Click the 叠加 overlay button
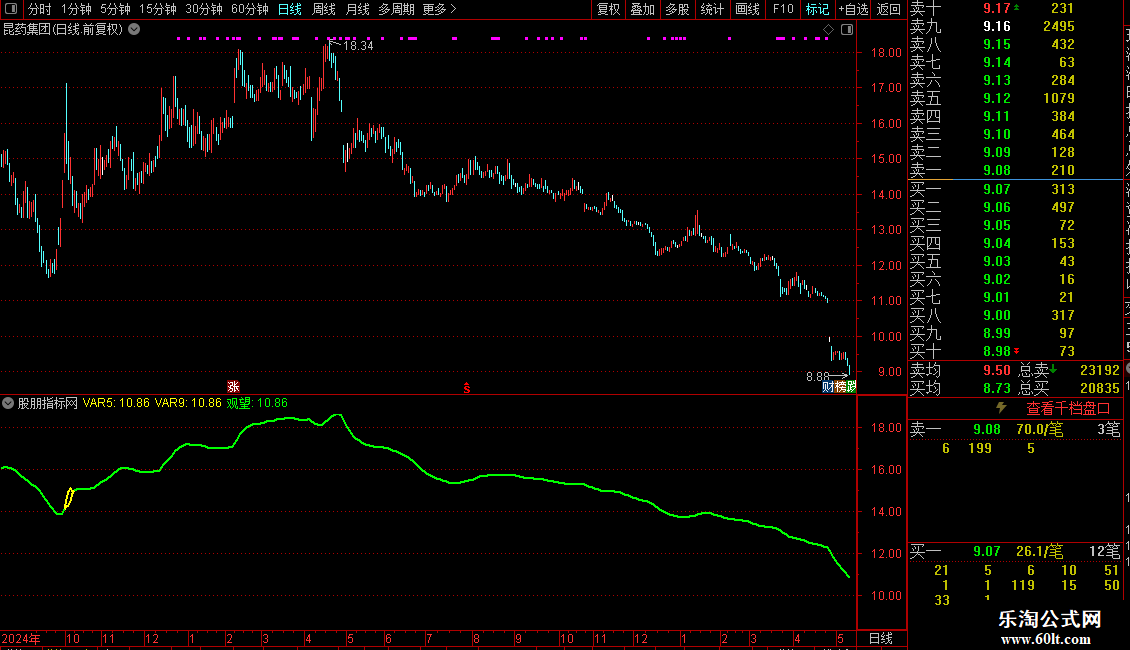1130x650 pixels. point(642,9)
